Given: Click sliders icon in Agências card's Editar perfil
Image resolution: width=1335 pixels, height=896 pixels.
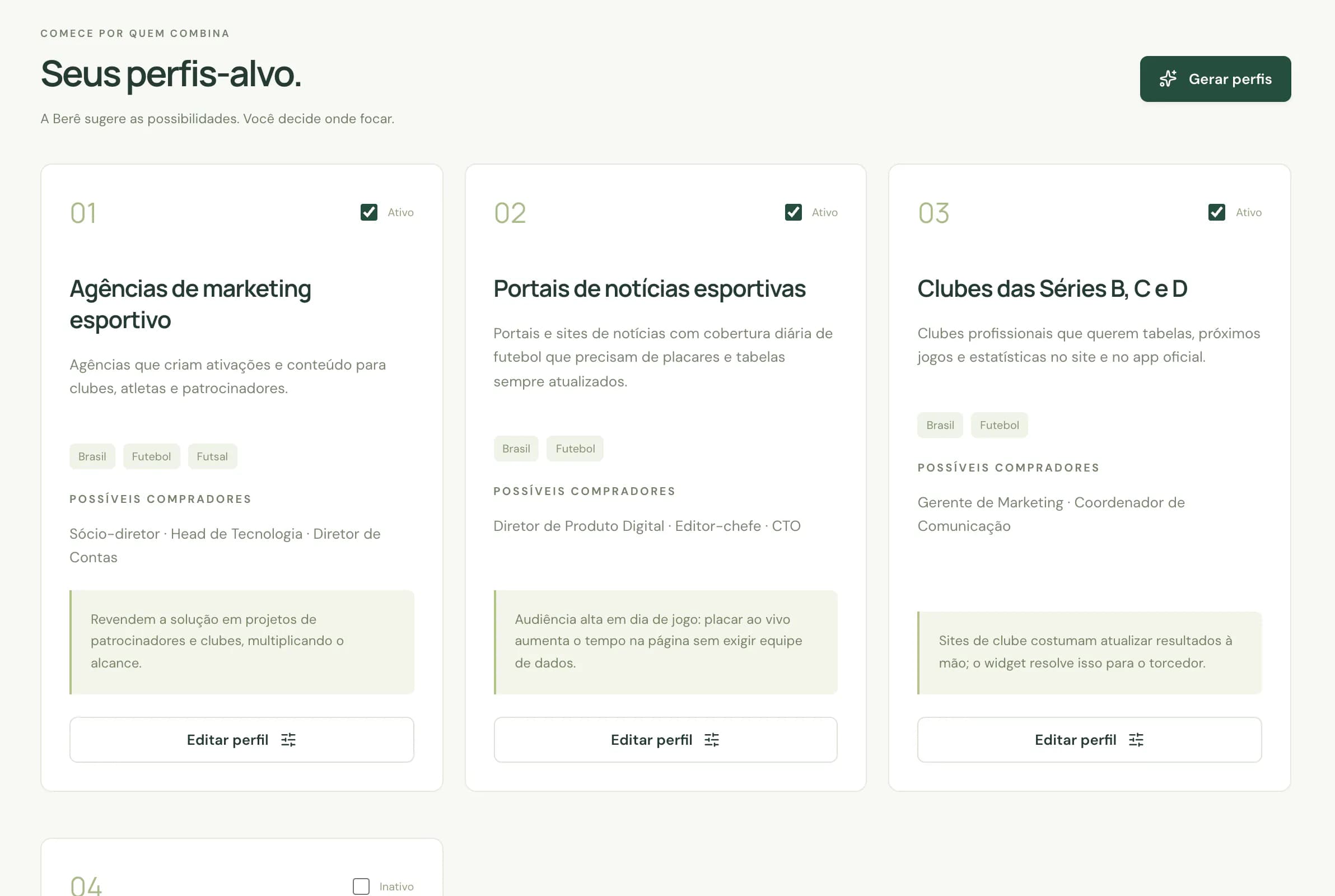Looking at the screenshot, I should click(x=288, y=740).
